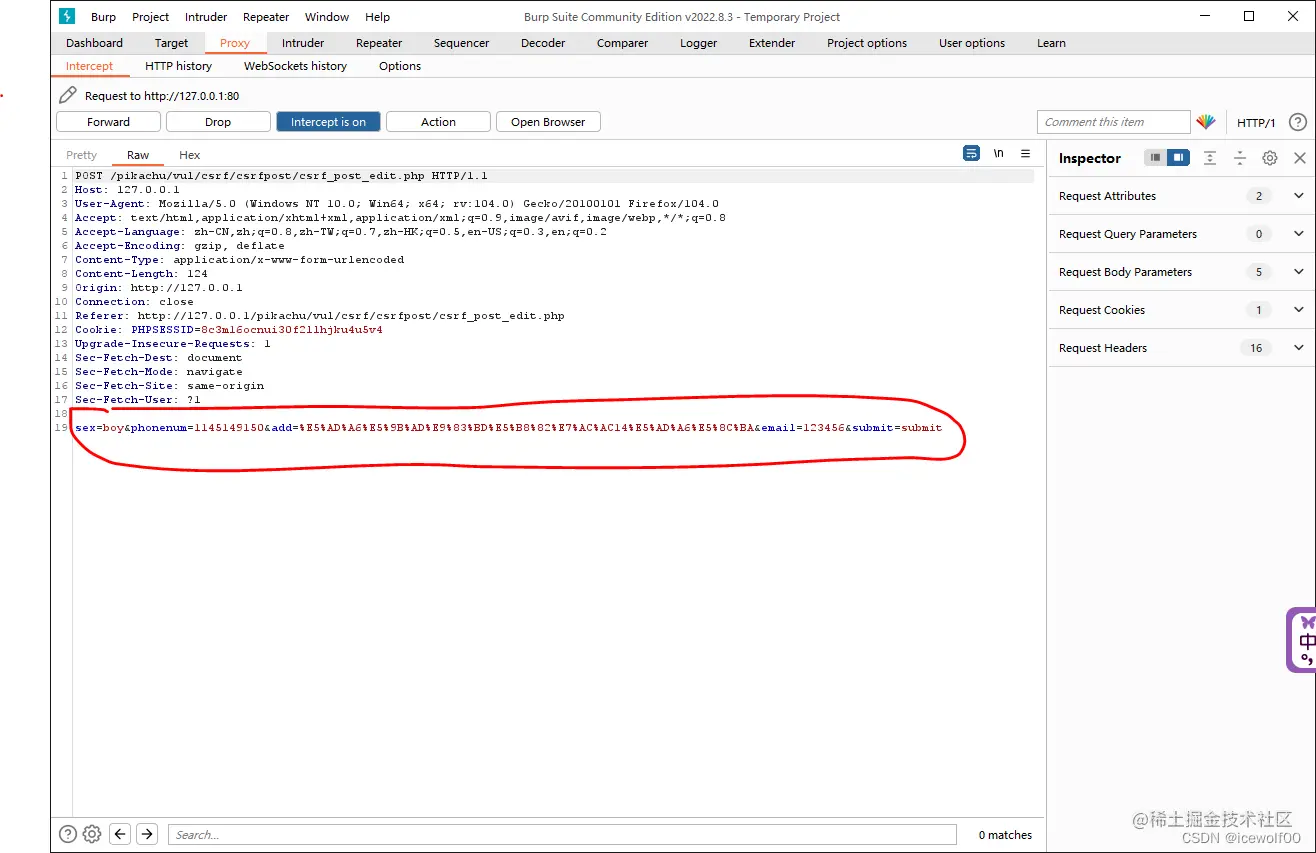Viewport: 1316px width, 853px height.
Task: Switch Inspector to side panel layout icon
Action: point(1178,158)
